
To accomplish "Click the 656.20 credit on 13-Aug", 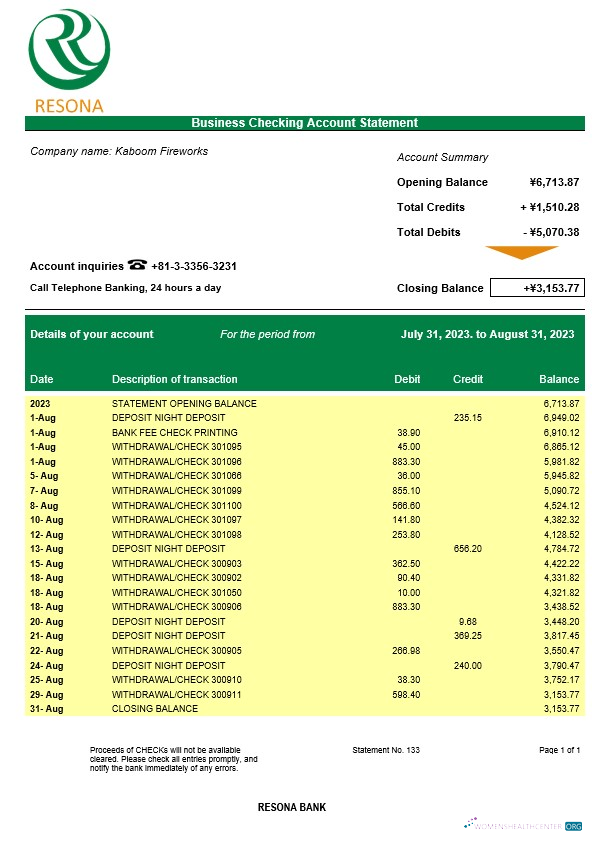I will click(x=468, y=549).
